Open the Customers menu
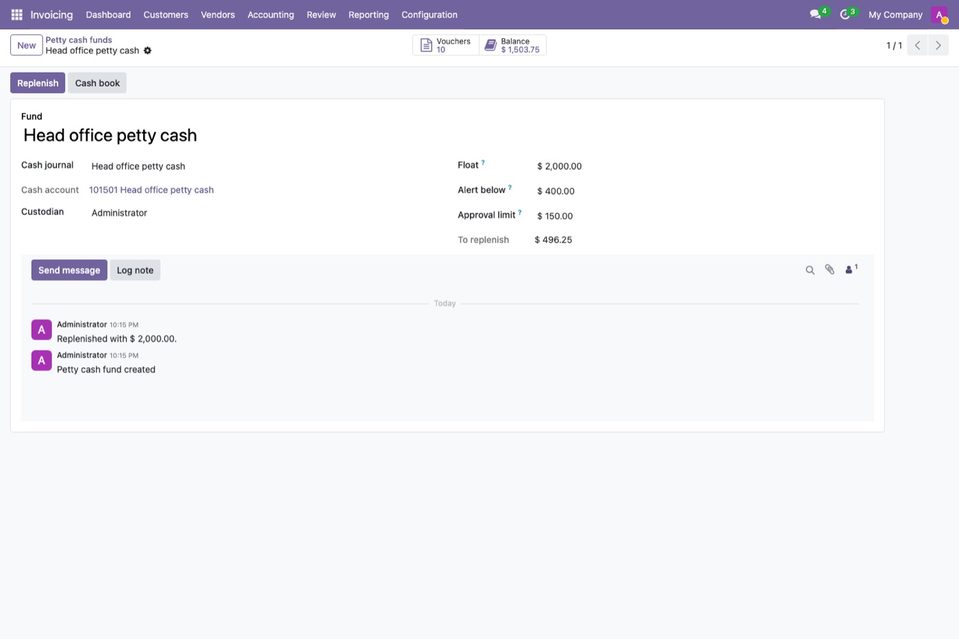959x639 pixels. pyautogui.click(x=166, y=15)
